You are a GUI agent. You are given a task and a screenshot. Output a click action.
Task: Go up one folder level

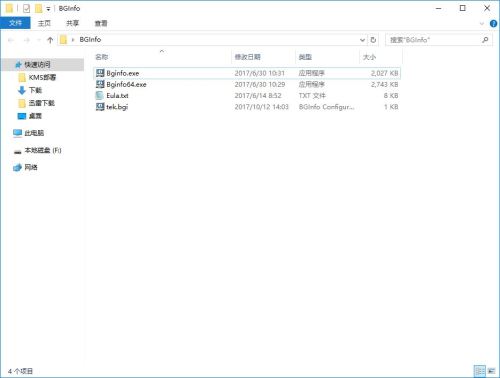tap(50, 40)
